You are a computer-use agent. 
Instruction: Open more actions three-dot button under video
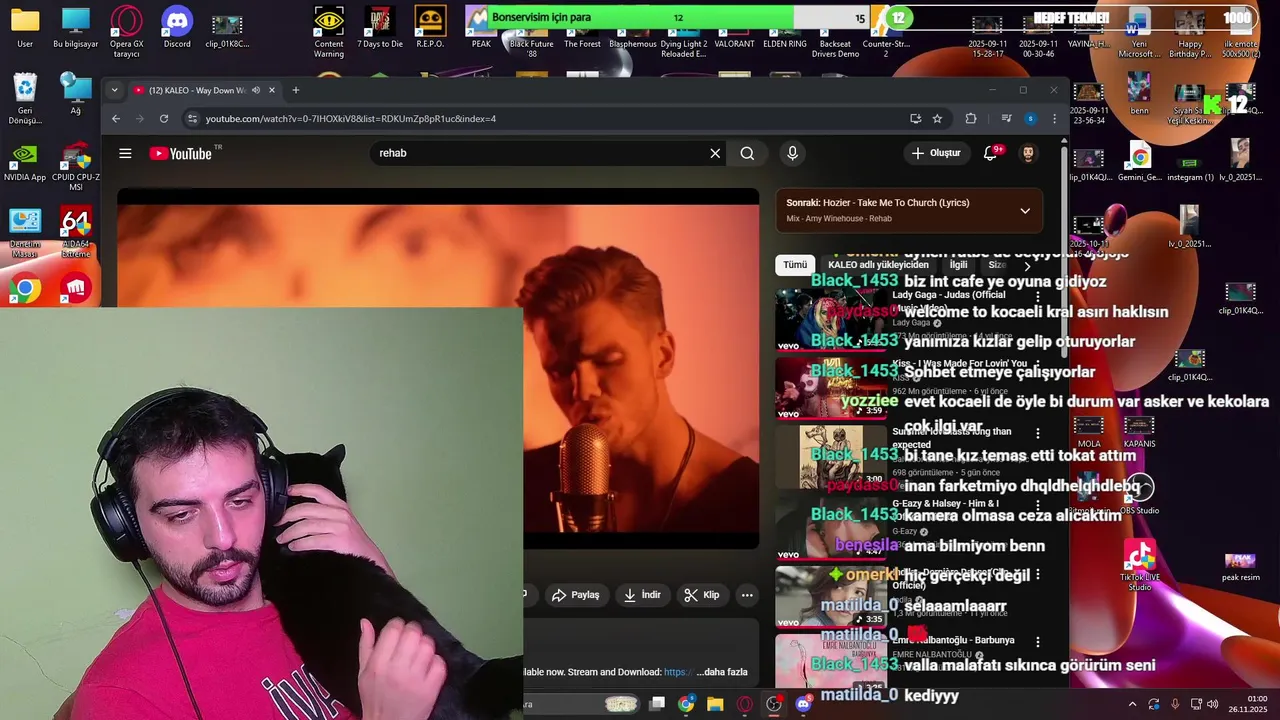pyautogui.click(x=747, y=595)
